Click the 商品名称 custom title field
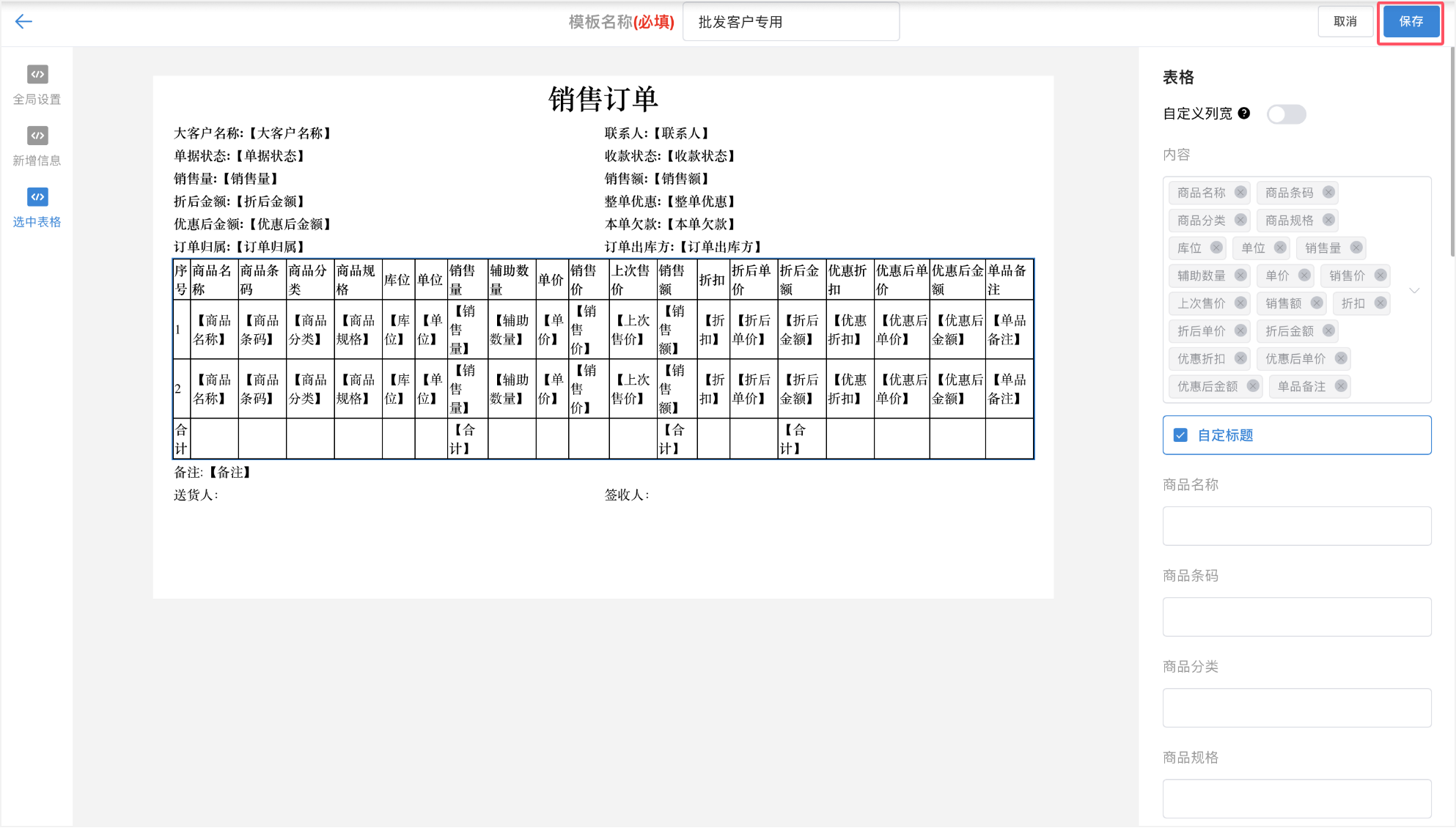Image resolution: width=1456 pixels, height=828 pixels. point(1296,526)
